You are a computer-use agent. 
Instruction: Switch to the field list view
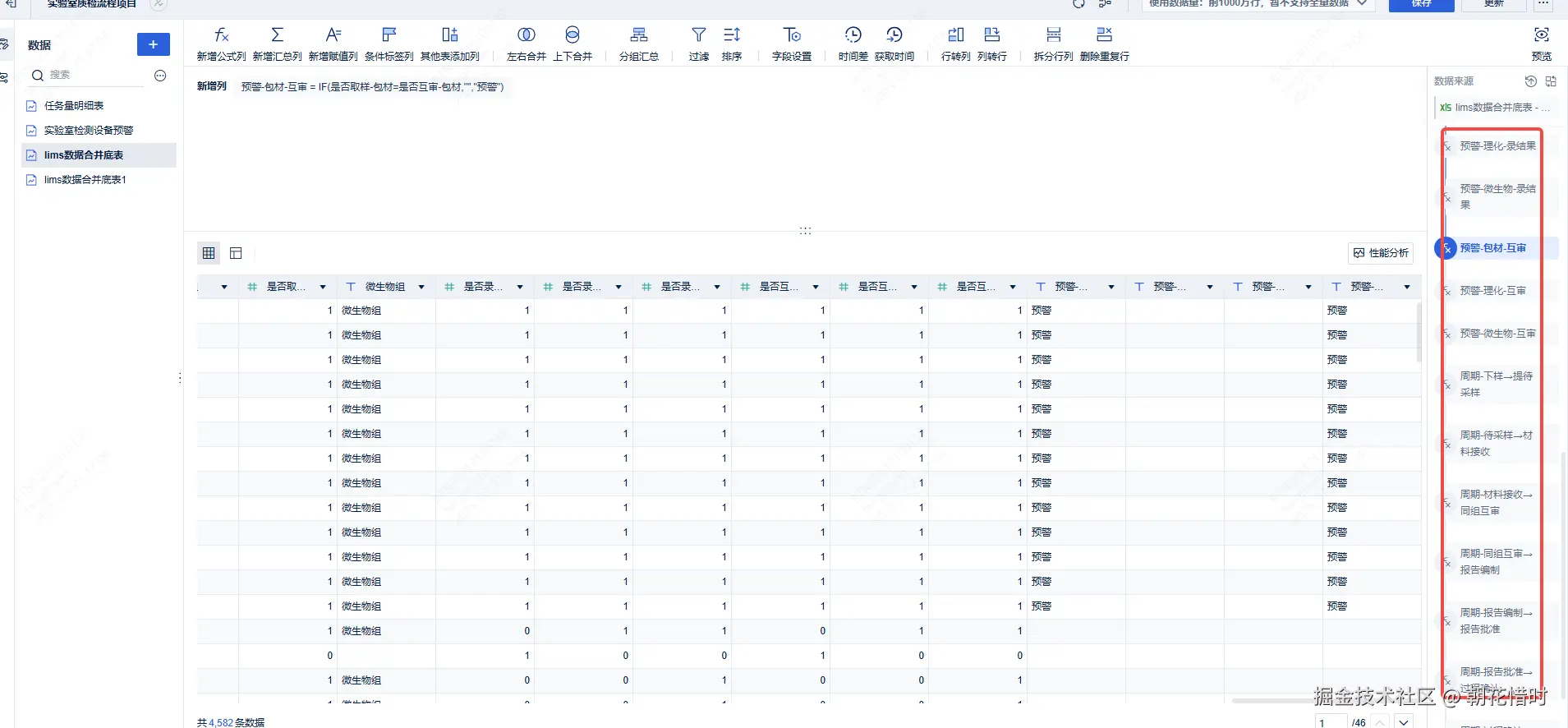point(236,253)
